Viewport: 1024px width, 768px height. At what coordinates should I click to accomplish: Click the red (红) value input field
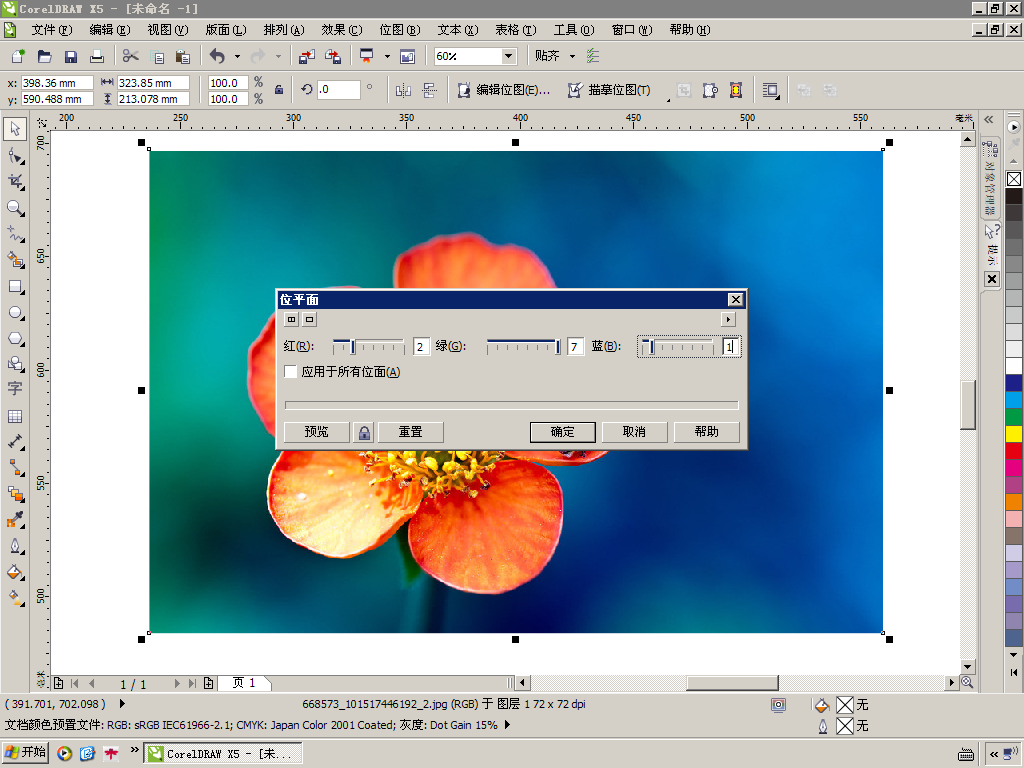pos(421,347)
